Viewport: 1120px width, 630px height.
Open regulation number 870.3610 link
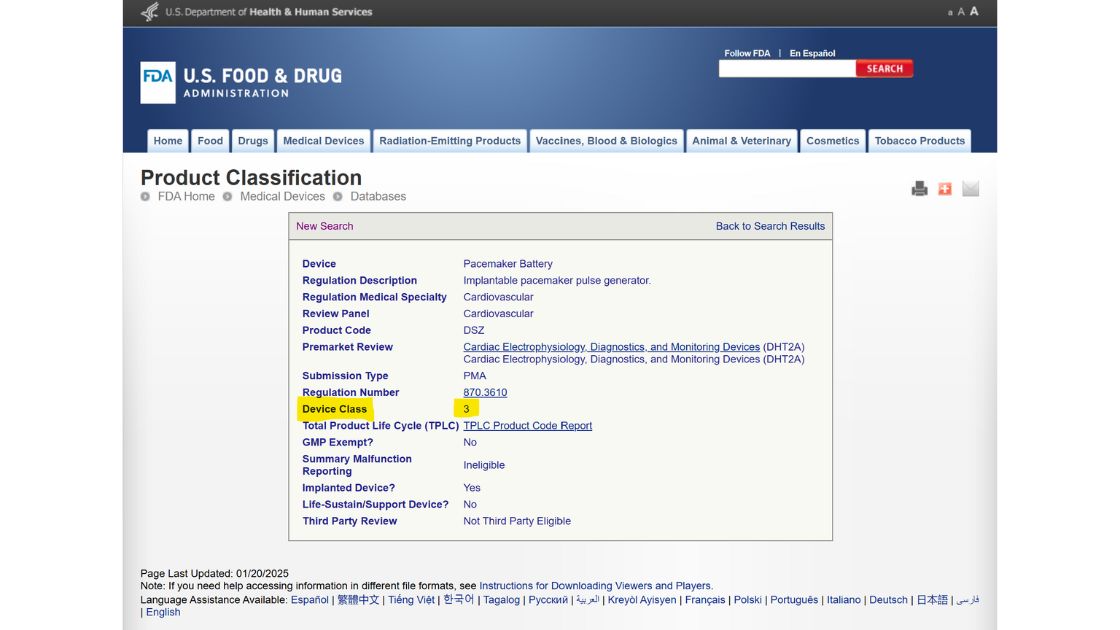pos(485,393)
